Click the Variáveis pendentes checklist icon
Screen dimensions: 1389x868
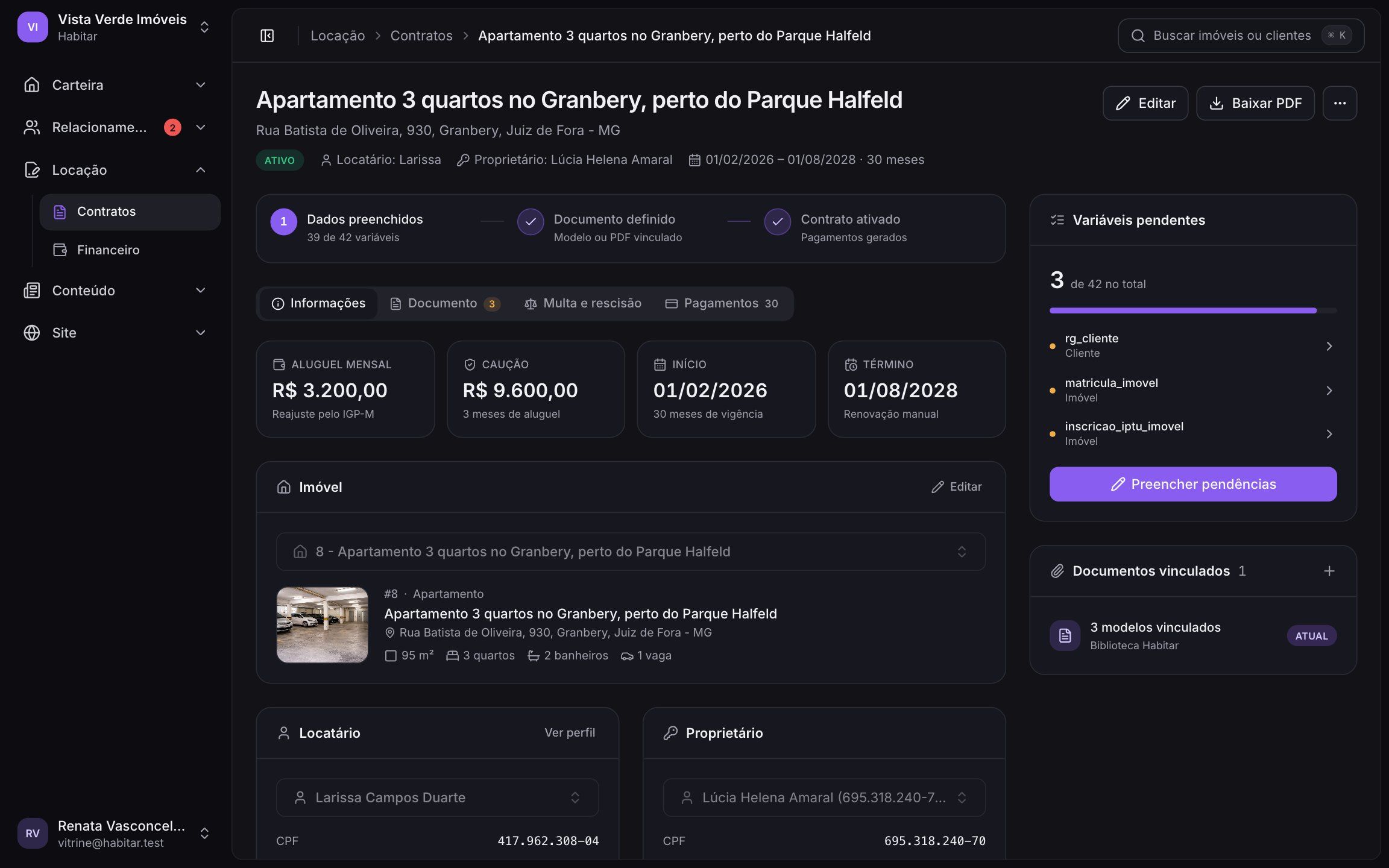(x=1057, y=220)
